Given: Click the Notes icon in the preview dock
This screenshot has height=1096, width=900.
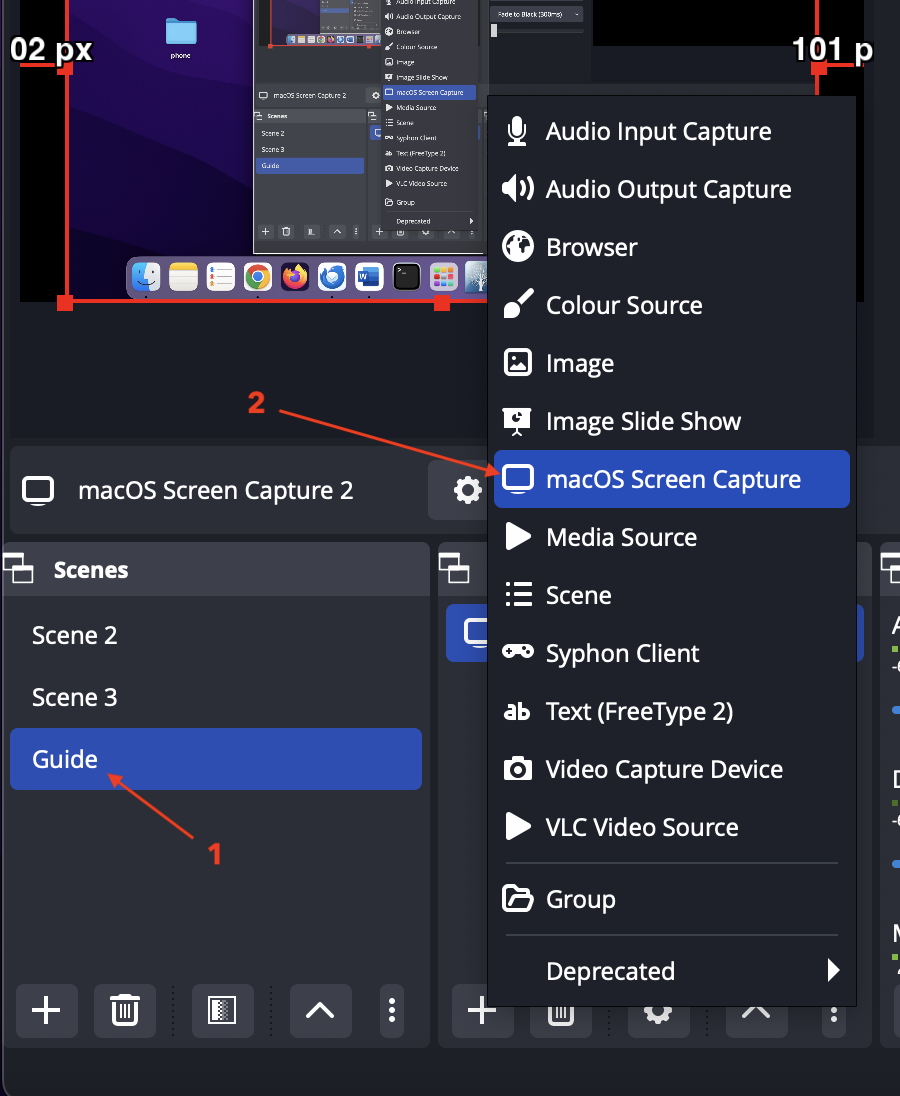Looking at the screenshot, I should click(183, 277).
